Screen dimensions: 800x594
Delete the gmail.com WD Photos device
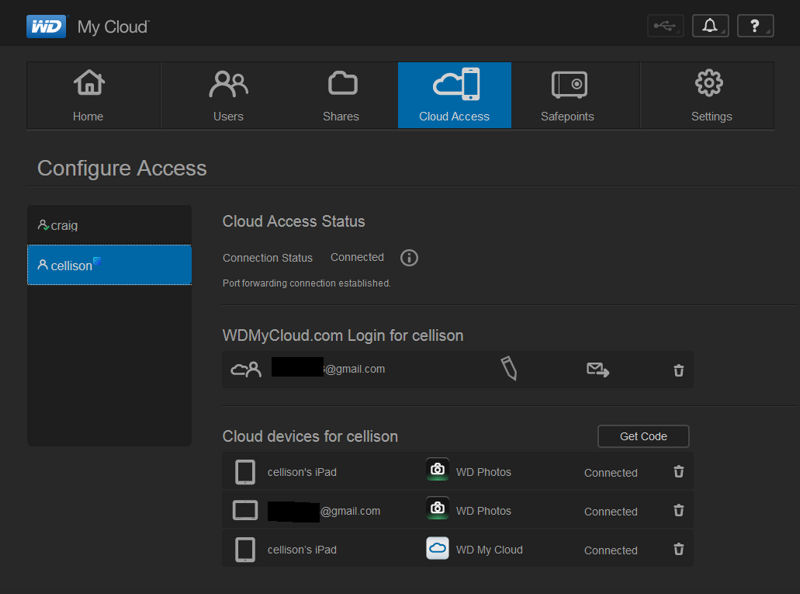tap(678, 510)
